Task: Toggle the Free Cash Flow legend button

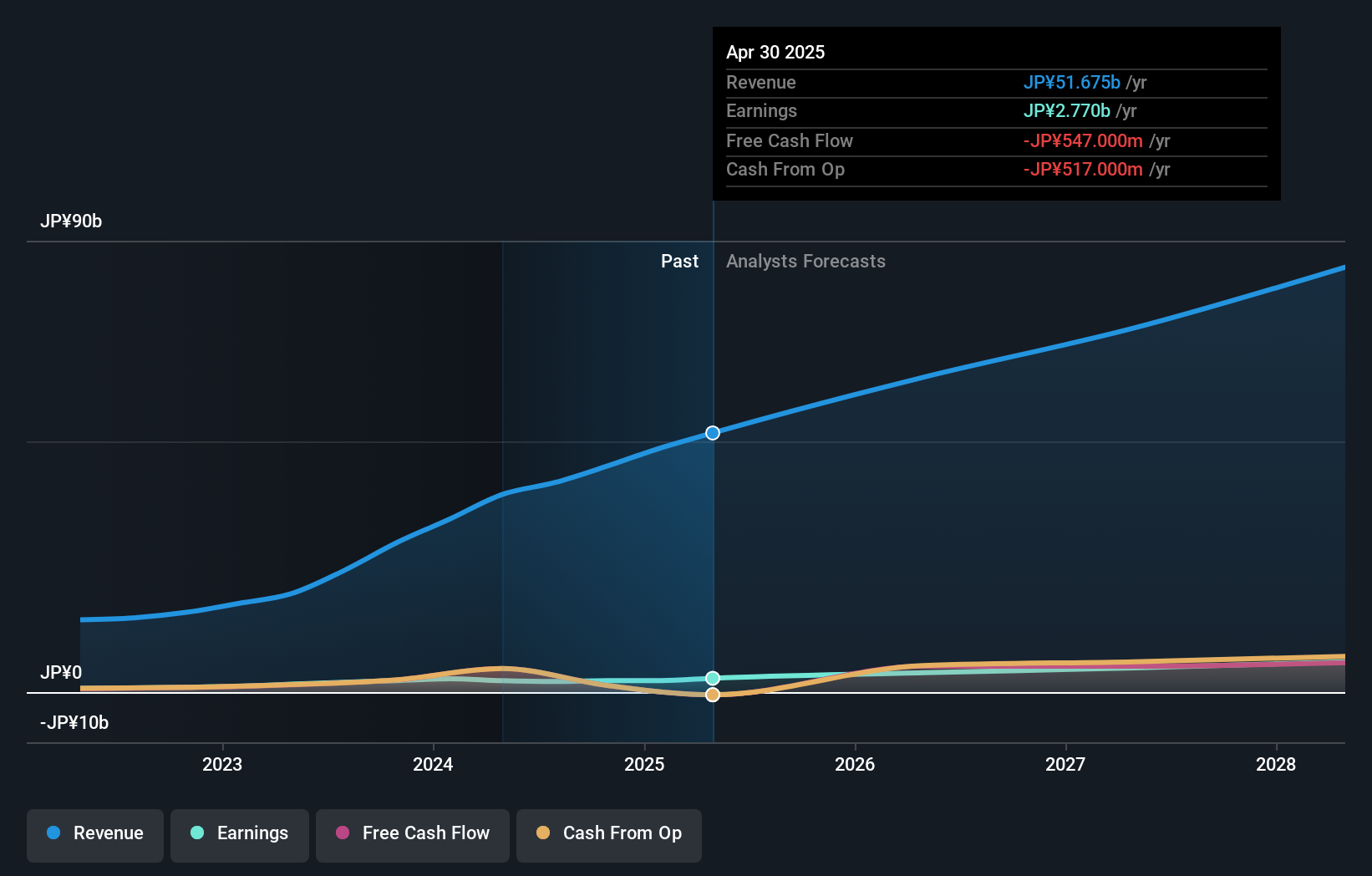Action: 413,835
